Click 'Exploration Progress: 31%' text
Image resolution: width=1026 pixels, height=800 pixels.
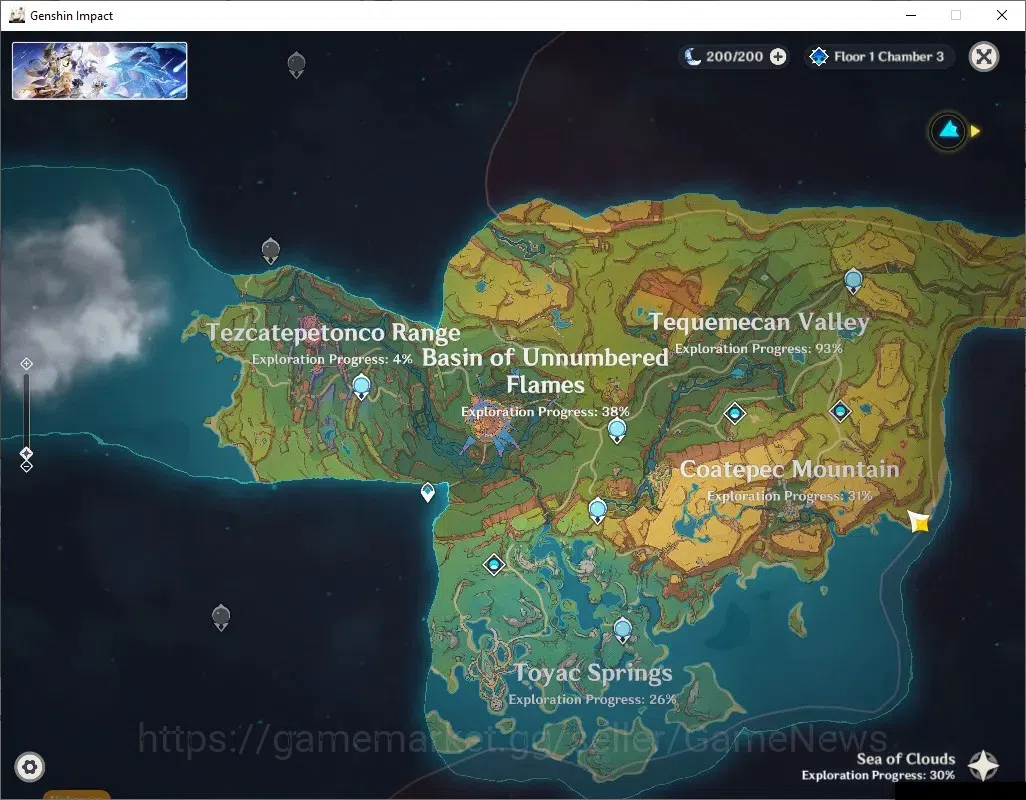tap(789, 496)
